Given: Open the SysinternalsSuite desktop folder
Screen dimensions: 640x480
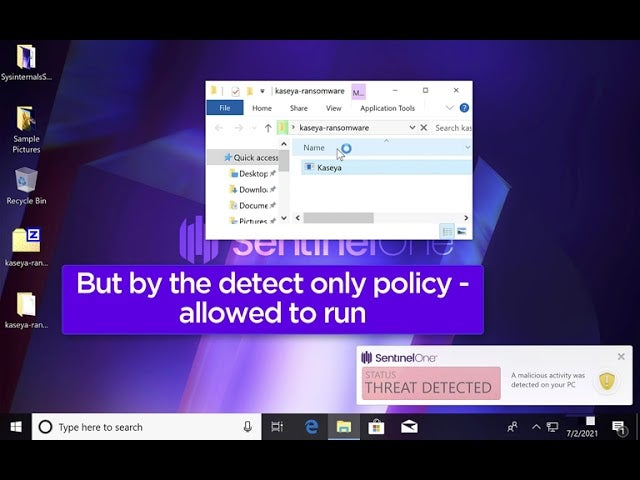Looking at the screenshot, I should point(26,58).
